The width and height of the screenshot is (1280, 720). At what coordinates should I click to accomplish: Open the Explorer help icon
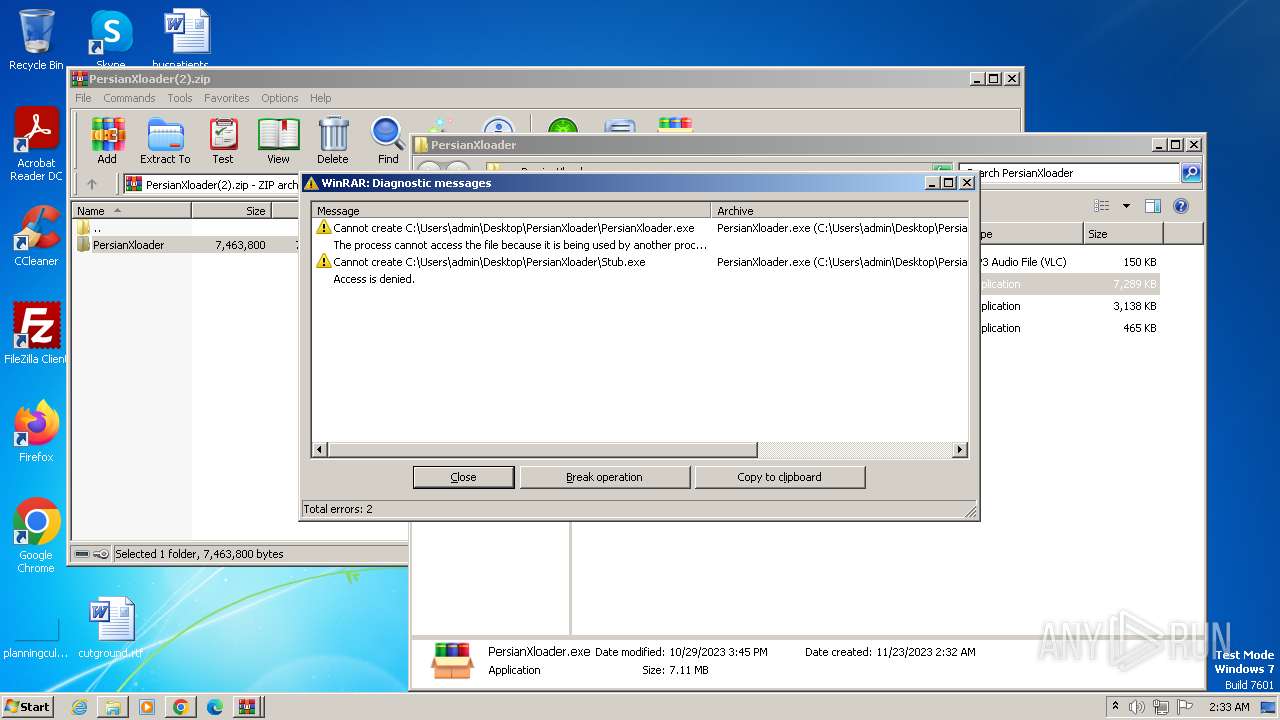click(1181, 206)
